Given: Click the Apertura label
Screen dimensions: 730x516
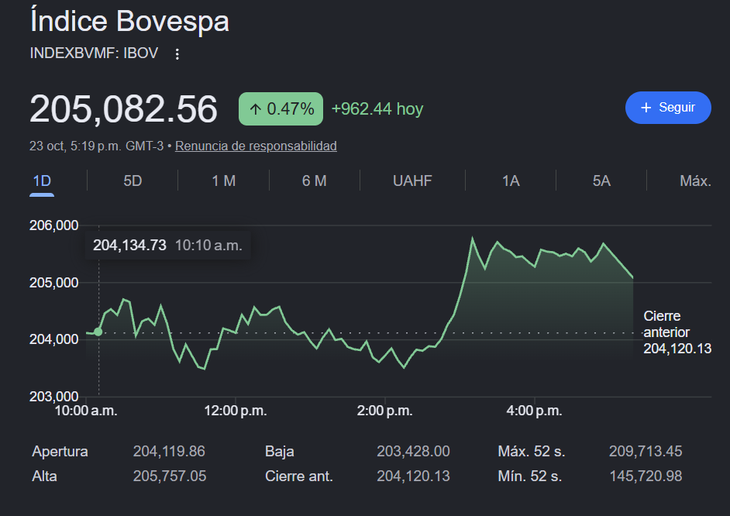Looking at the screenshot, I should pos(60,451).
